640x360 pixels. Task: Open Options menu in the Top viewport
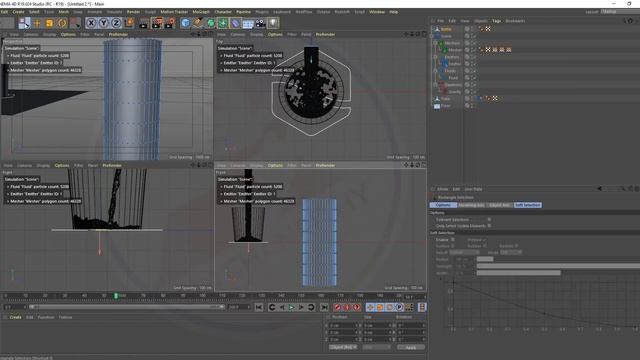[275, 34]
